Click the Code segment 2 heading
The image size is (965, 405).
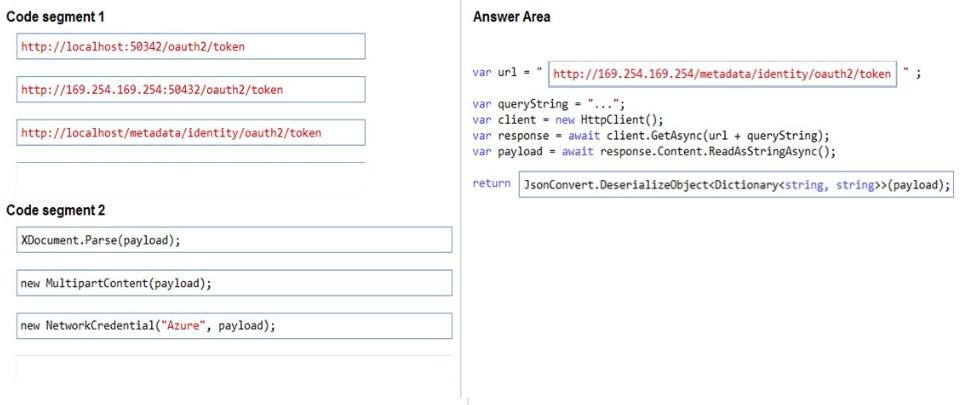[55, 211]
